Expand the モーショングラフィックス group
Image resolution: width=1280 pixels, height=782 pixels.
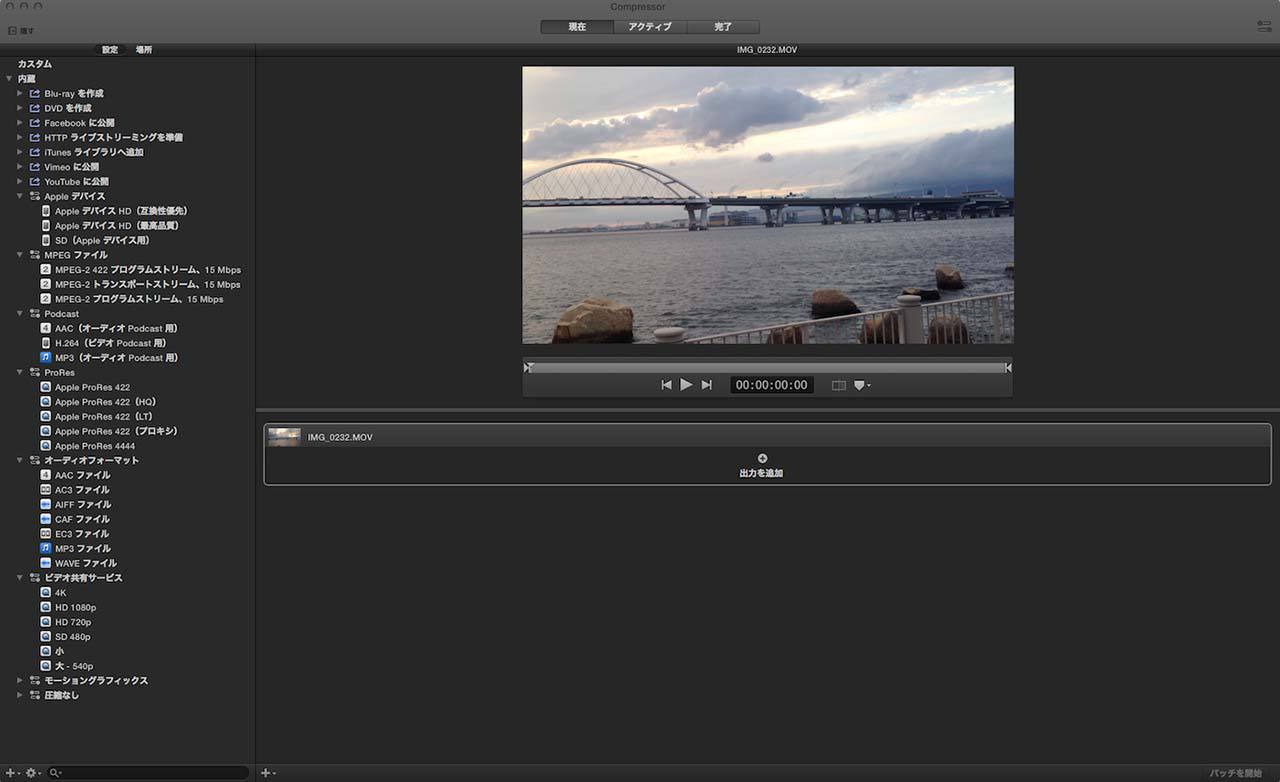tap(20, 680)
